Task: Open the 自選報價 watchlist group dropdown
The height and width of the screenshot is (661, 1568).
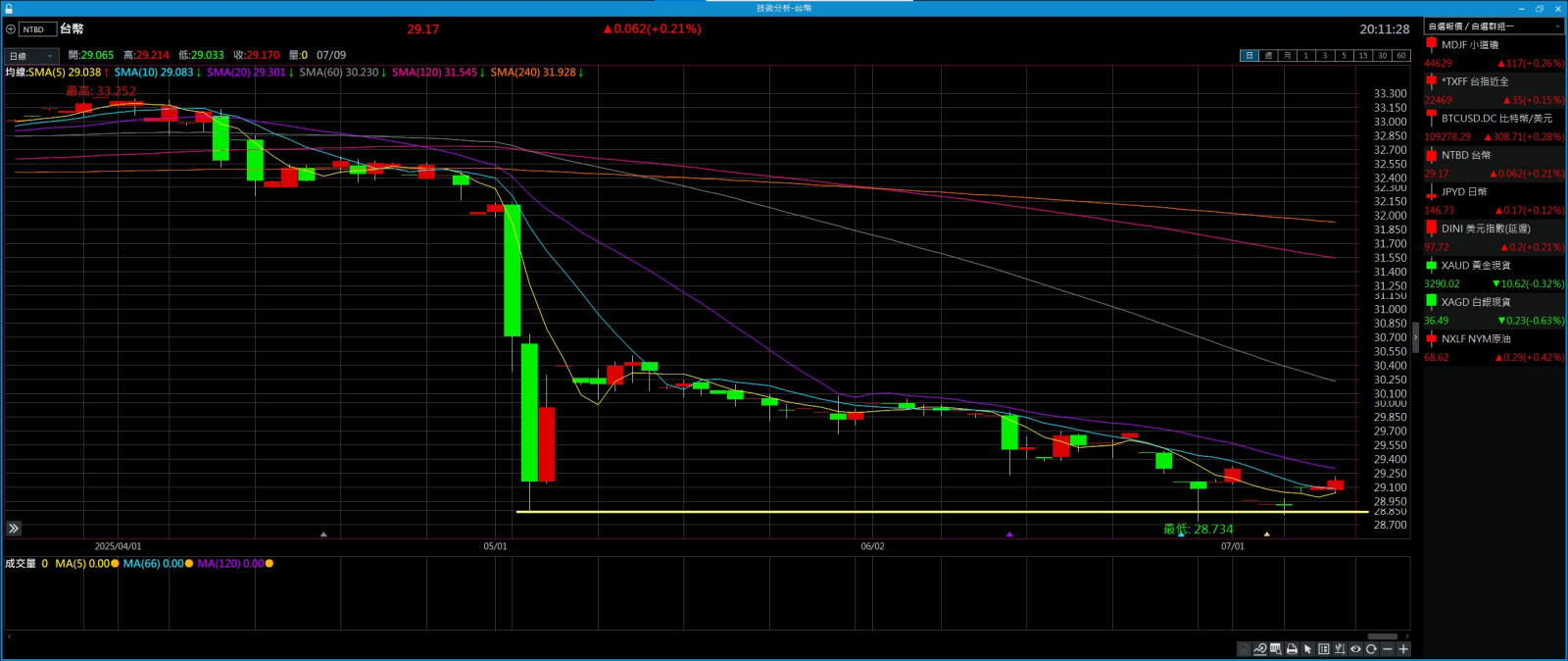Action: [x=1494, y=26]
